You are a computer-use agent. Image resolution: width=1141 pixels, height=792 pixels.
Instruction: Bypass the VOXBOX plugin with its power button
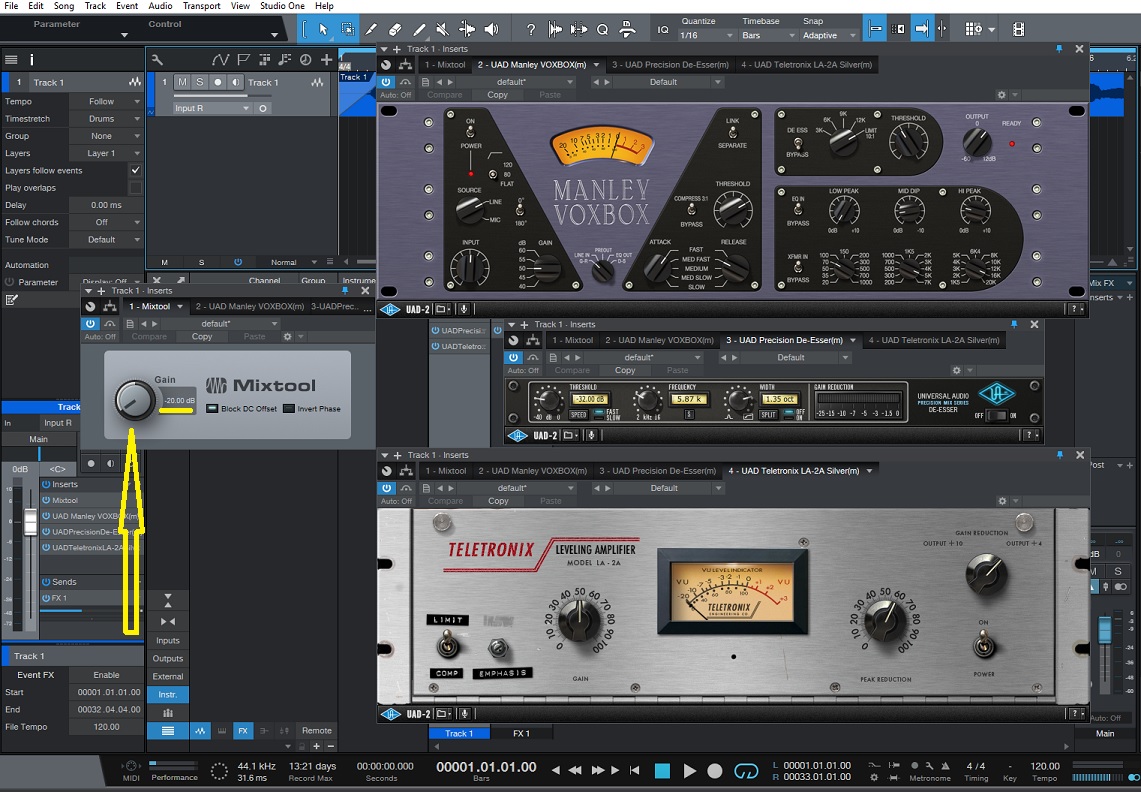pyautogui.click(x=386, y=82)
